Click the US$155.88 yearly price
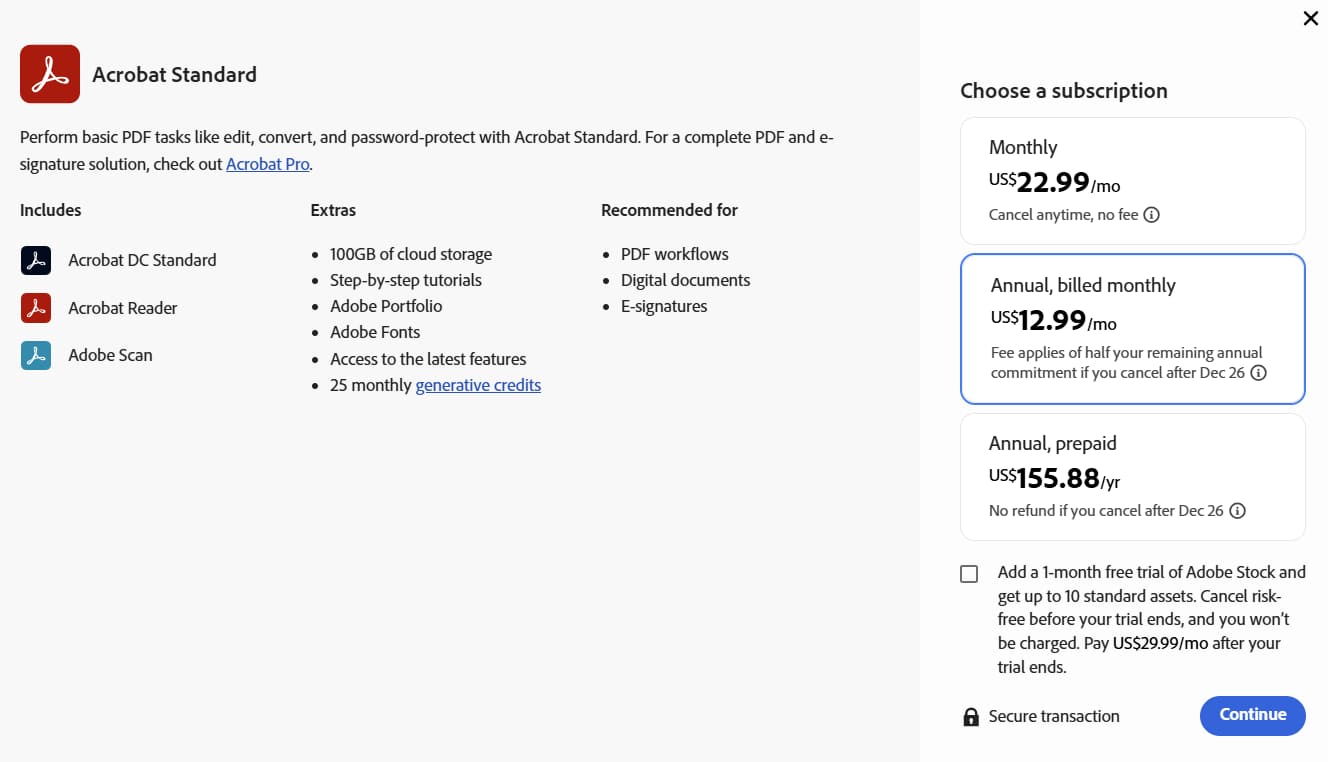1328x762 pixels. (x=1053, y=477)
